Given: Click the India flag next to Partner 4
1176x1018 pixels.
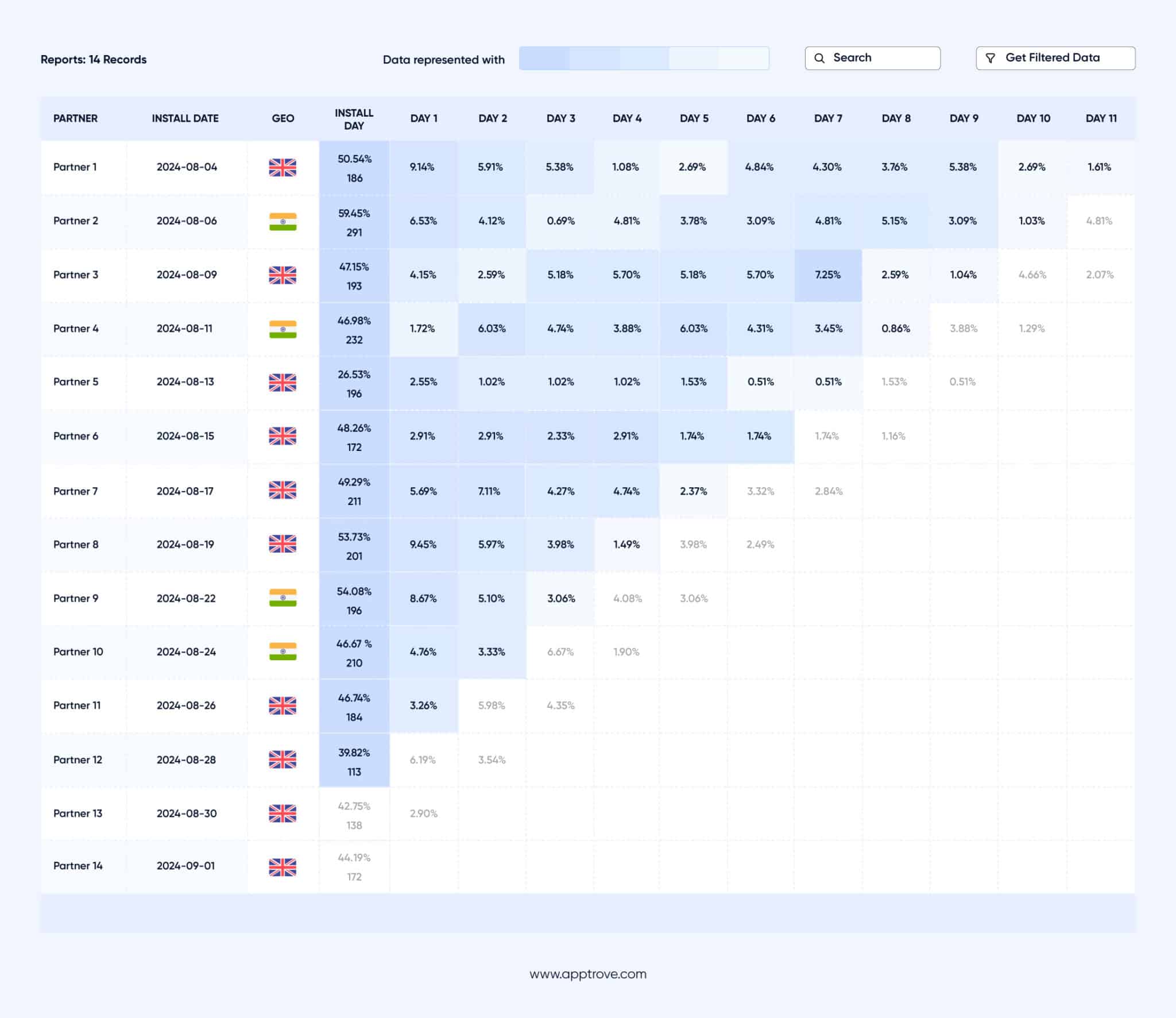Looking at the screenshot, I should click(x=283, y=328).
